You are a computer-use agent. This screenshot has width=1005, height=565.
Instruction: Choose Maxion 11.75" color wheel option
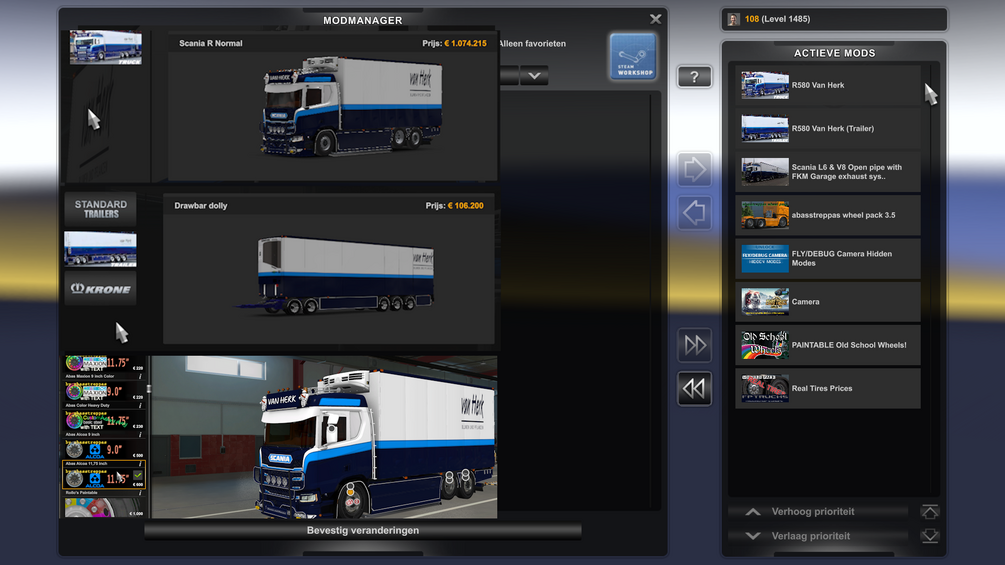pos(104,363)
